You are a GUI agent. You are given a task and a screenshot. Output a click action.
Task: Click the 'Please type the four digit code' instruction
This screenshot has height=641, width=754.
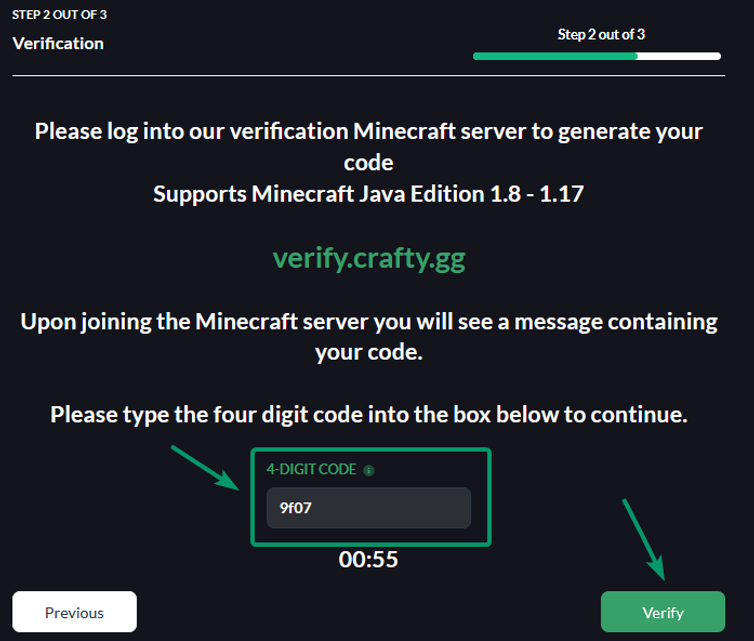tap(369, 415)
